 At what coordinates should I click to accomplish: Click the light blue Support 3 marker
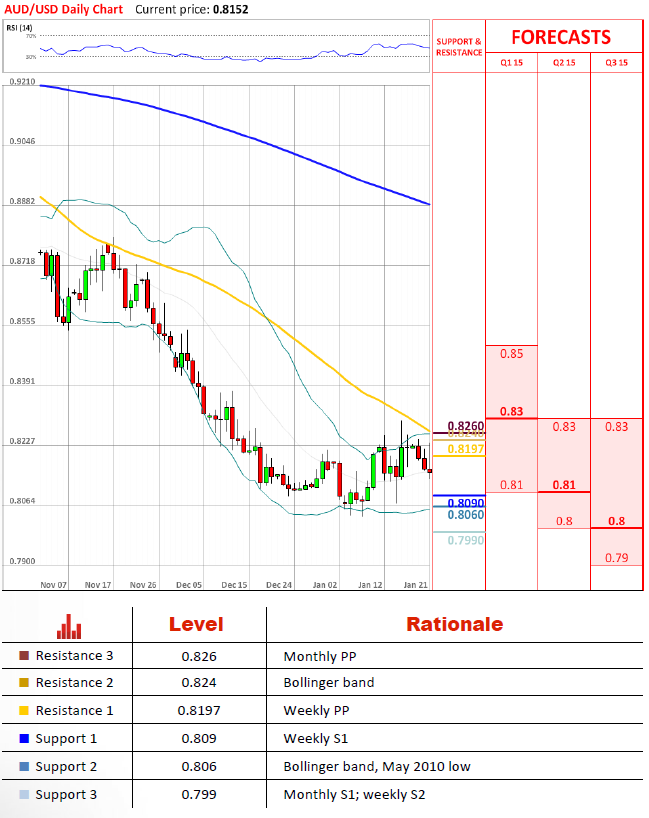[x=24, y=795]
